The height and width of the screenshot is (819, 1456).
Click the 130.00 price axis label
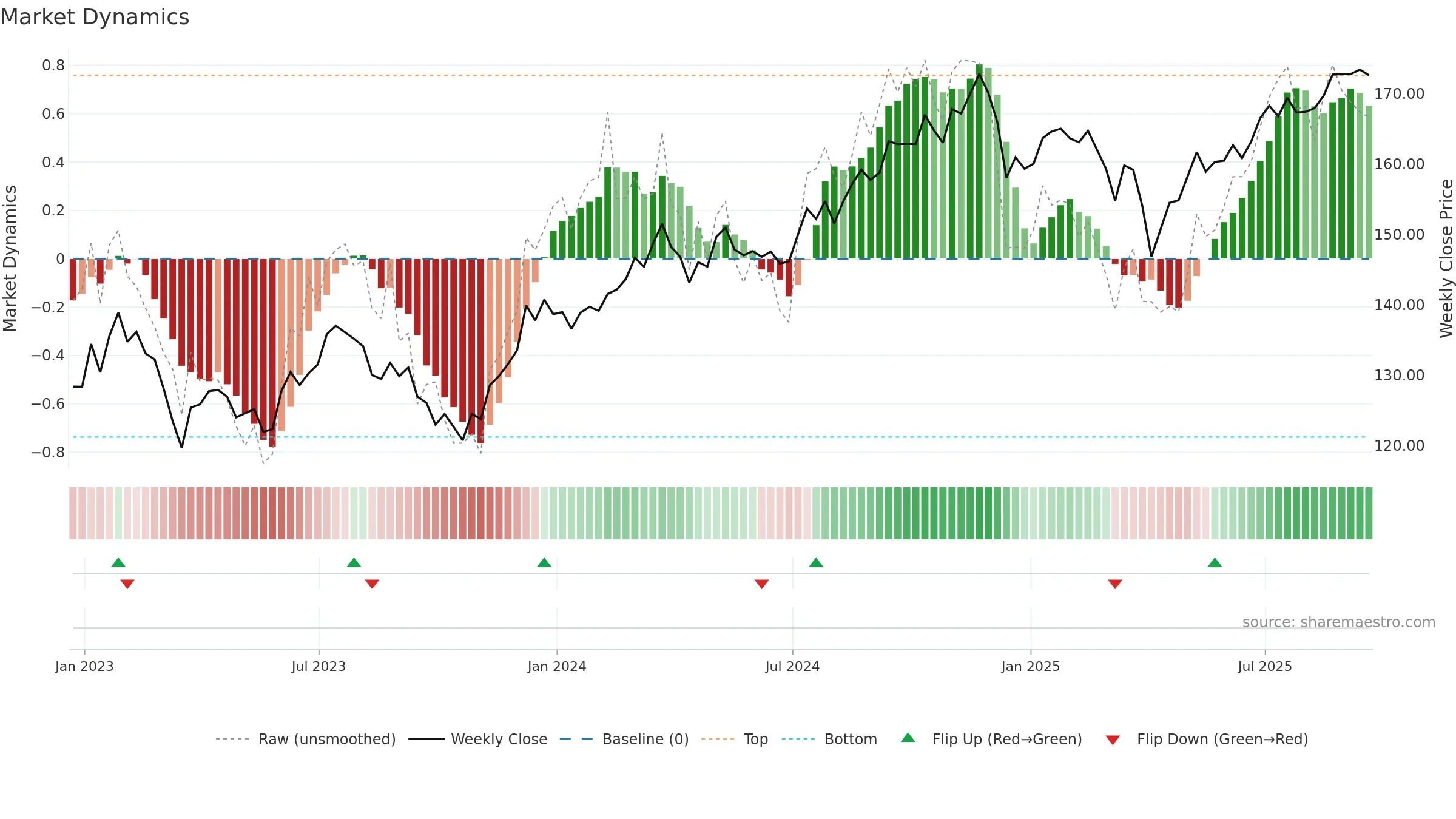coord(1399,376)
